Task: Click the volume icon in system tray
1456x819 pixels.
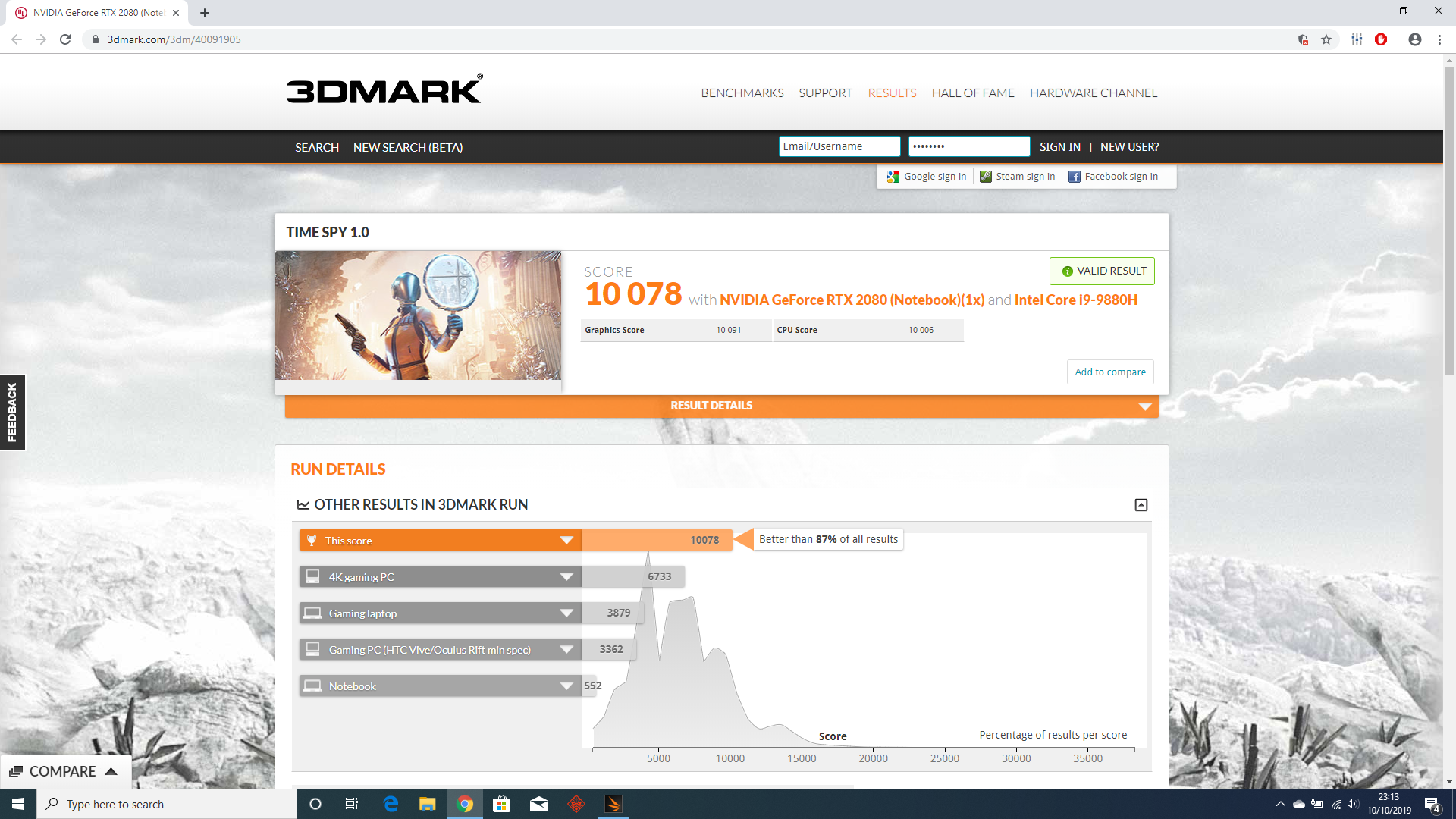Action: pyautogui.click(x=1353, y=804)
